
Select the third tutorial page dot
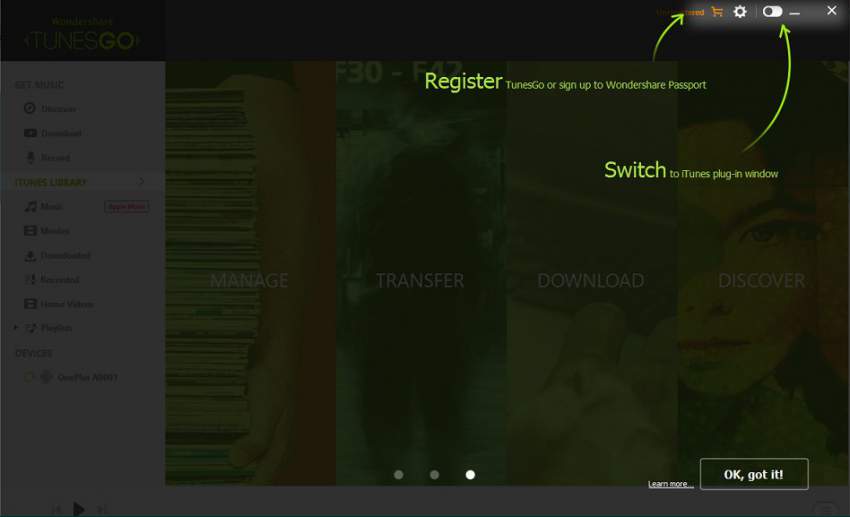470,475
